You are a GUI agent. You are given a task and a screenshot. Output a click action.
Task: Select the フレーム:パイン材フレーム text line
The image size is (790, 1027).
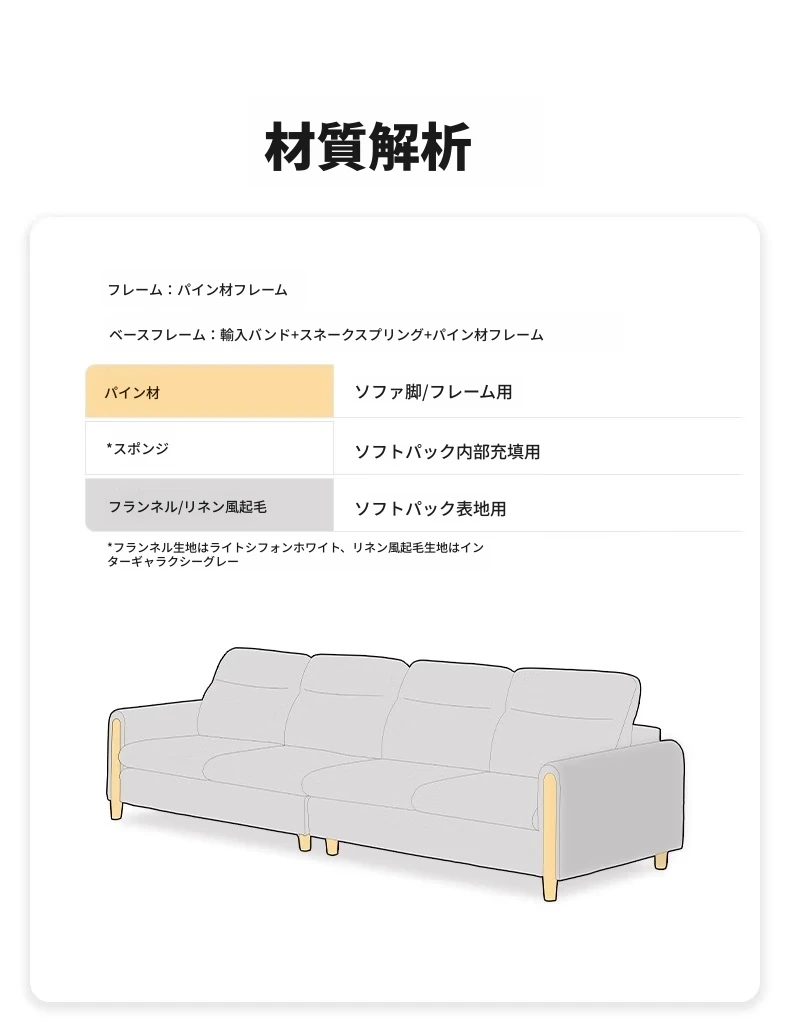tap(197, 289)
